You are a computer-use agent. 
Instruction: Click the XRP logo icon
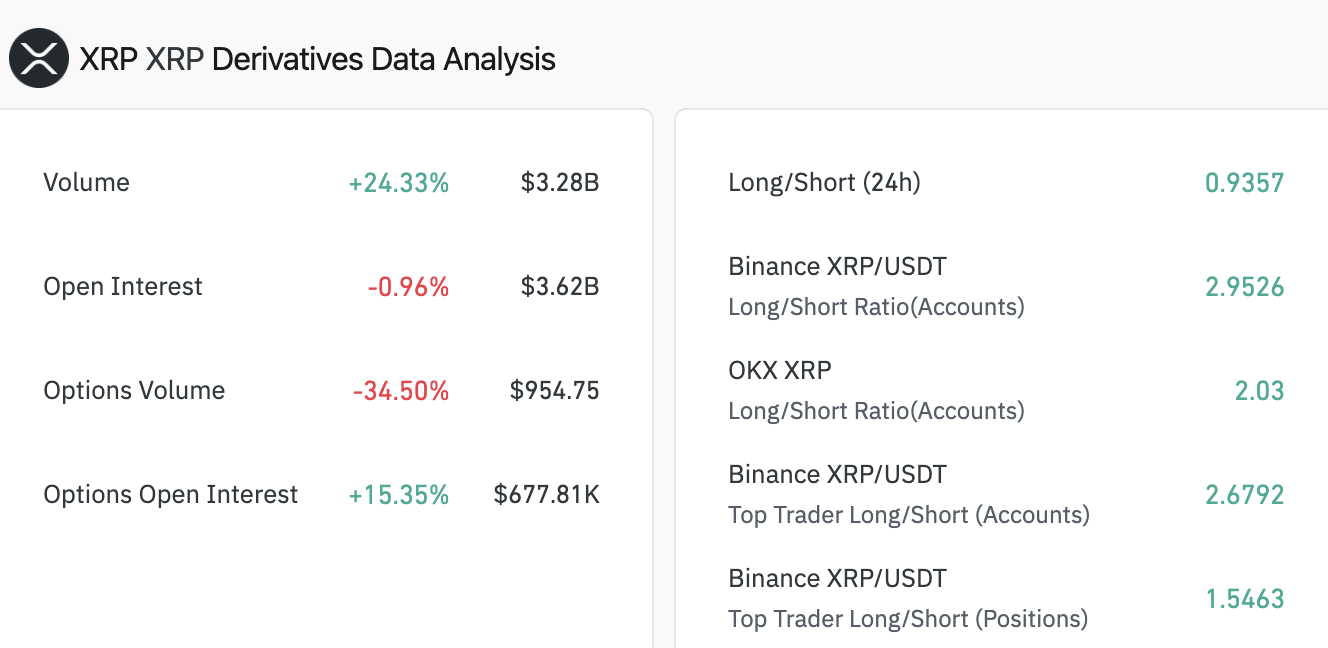(39, 58)
